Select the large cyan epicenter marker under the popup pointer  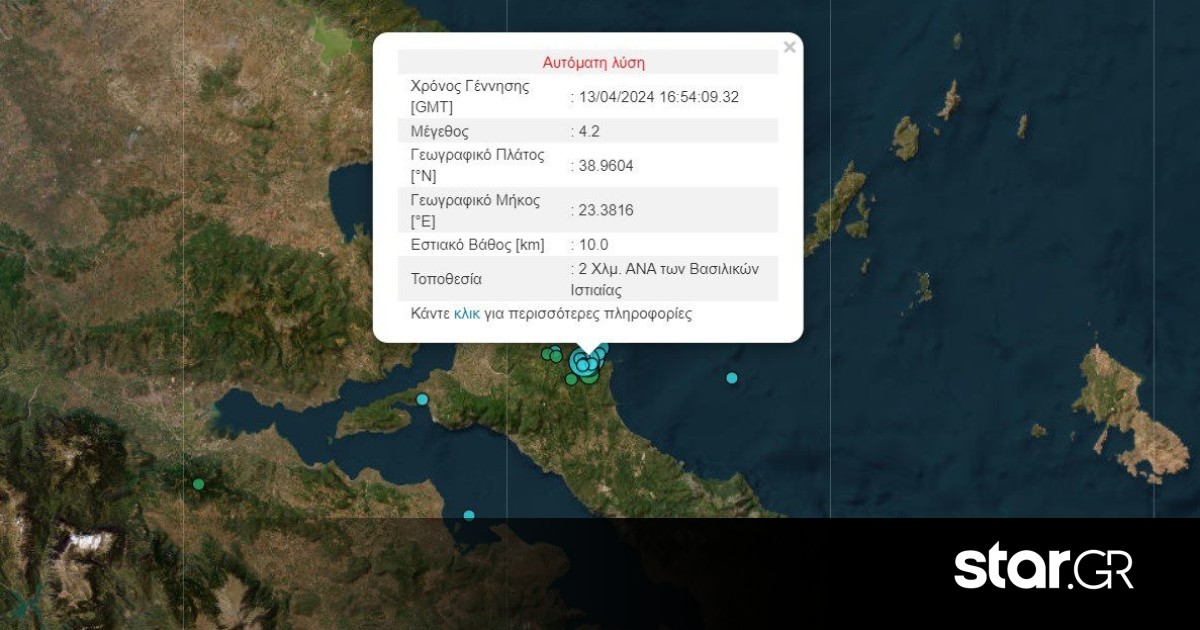[583, 363]
